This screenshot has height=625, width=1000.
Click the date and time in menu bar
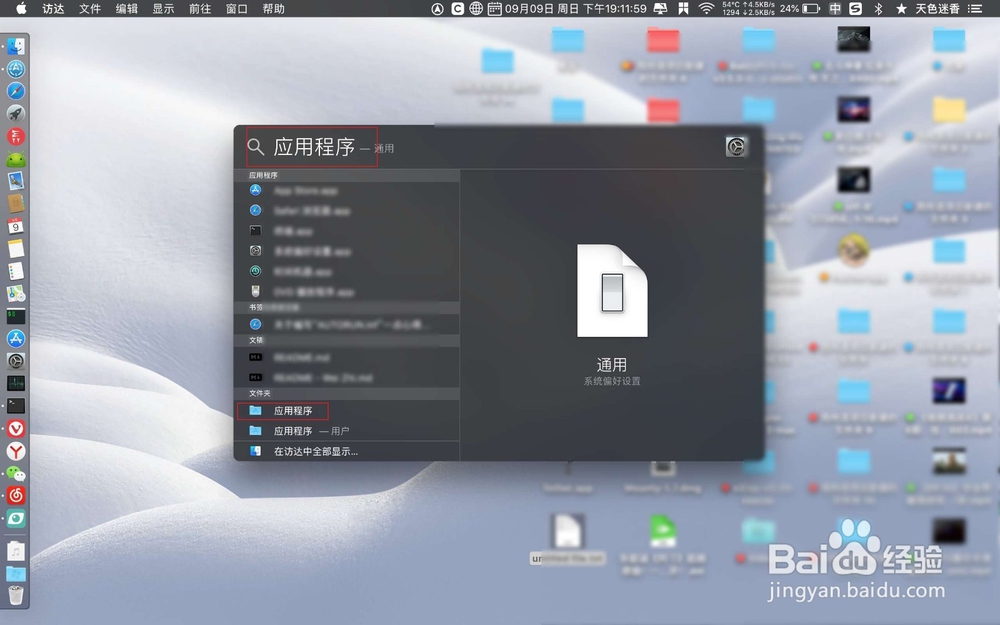[x=575, y=8]
